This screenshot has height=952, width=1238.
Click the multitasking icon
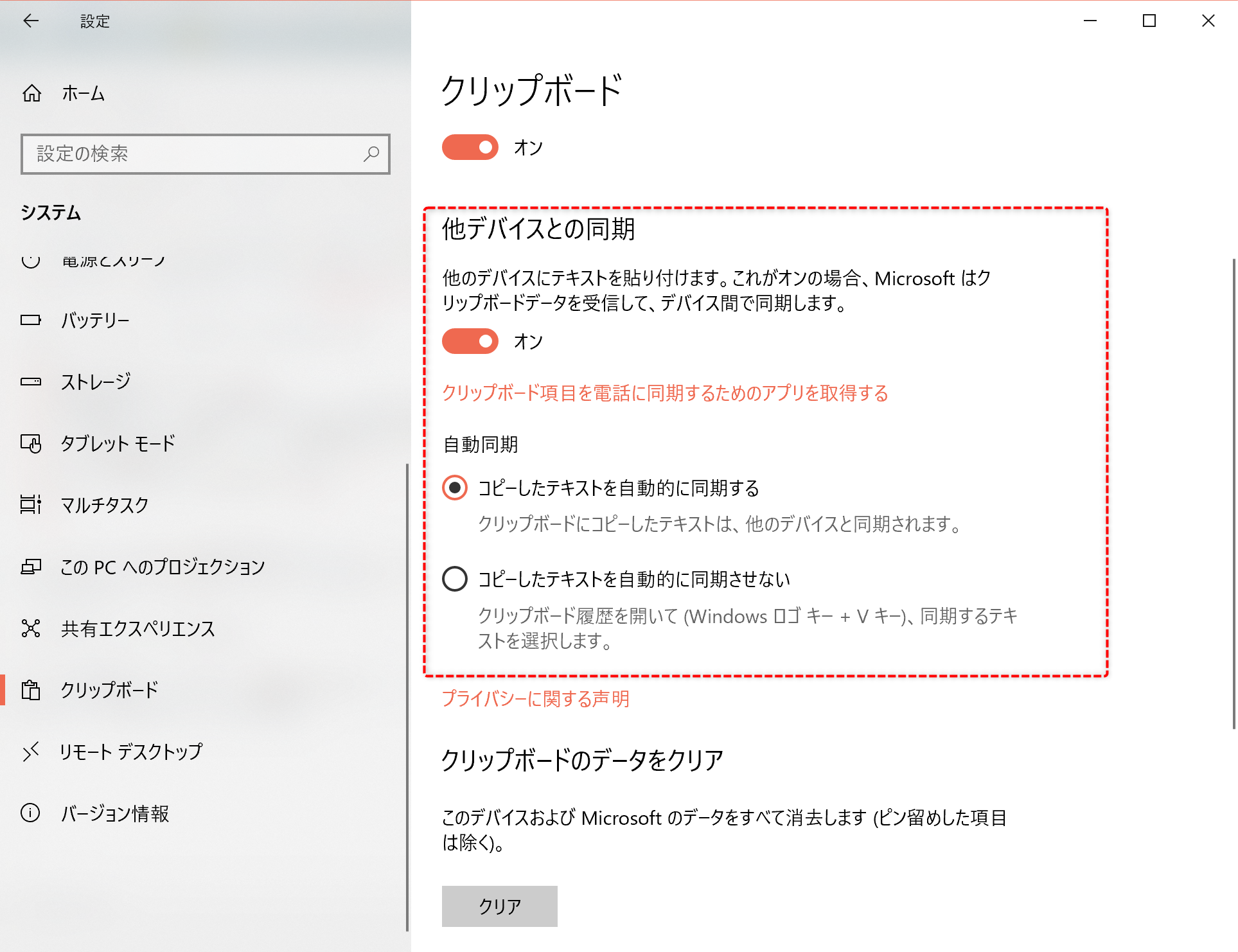(31, 505)
